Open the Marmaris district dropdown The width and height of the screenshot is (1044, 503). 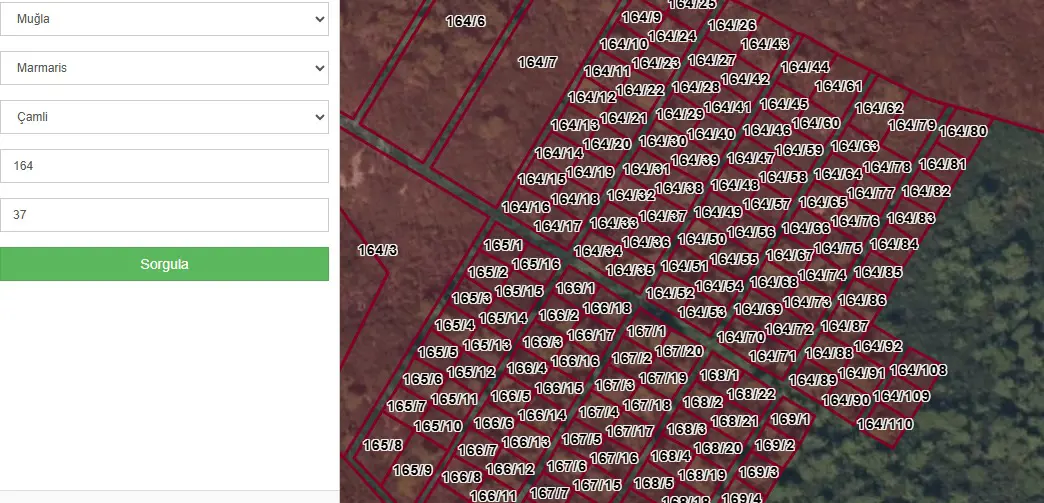tap(164, 68)
